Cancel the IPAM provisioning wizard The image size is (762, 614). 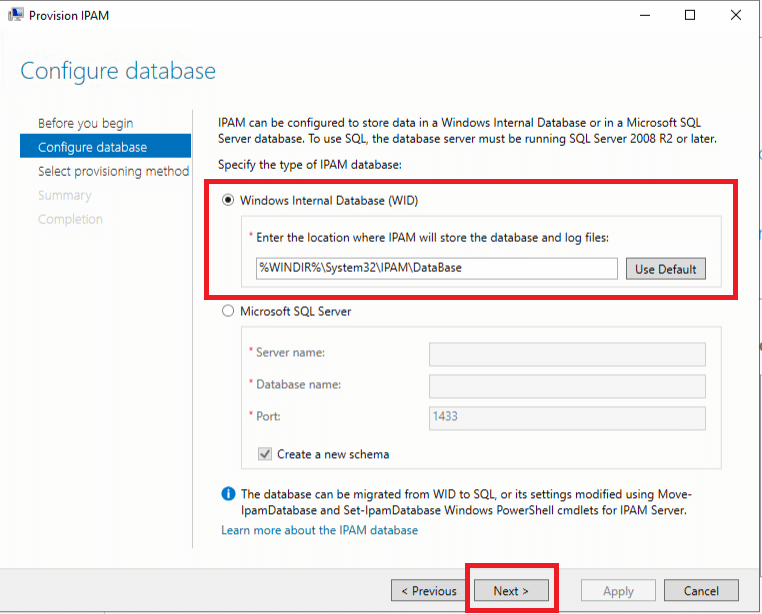click(x=701, y=591)
